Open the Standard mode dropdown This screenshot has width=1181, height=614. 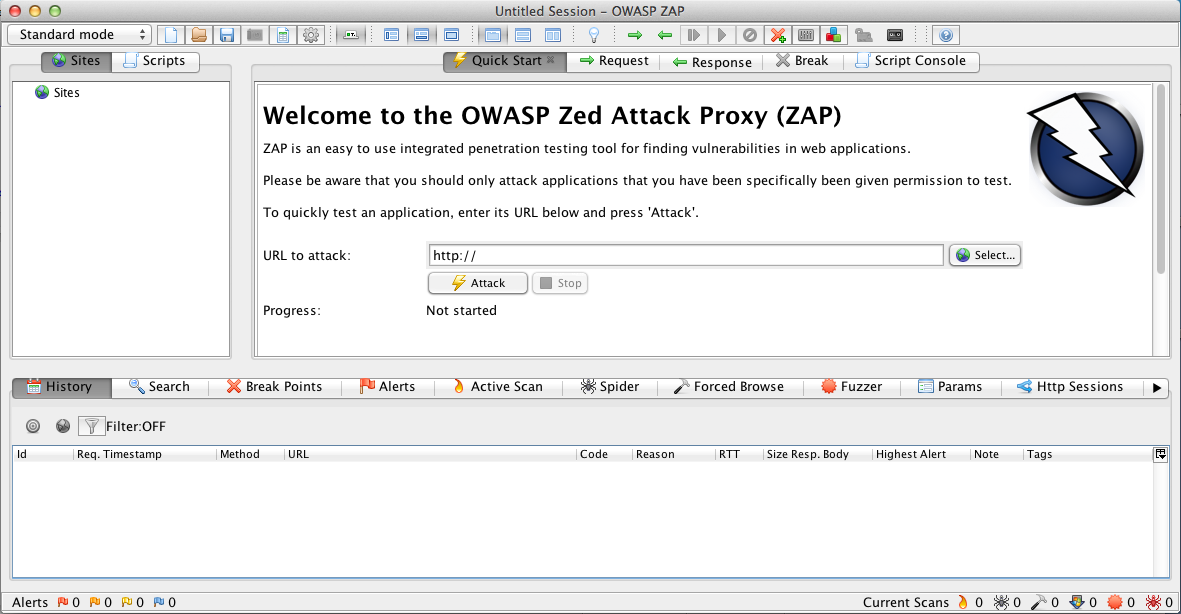point(80,35)
